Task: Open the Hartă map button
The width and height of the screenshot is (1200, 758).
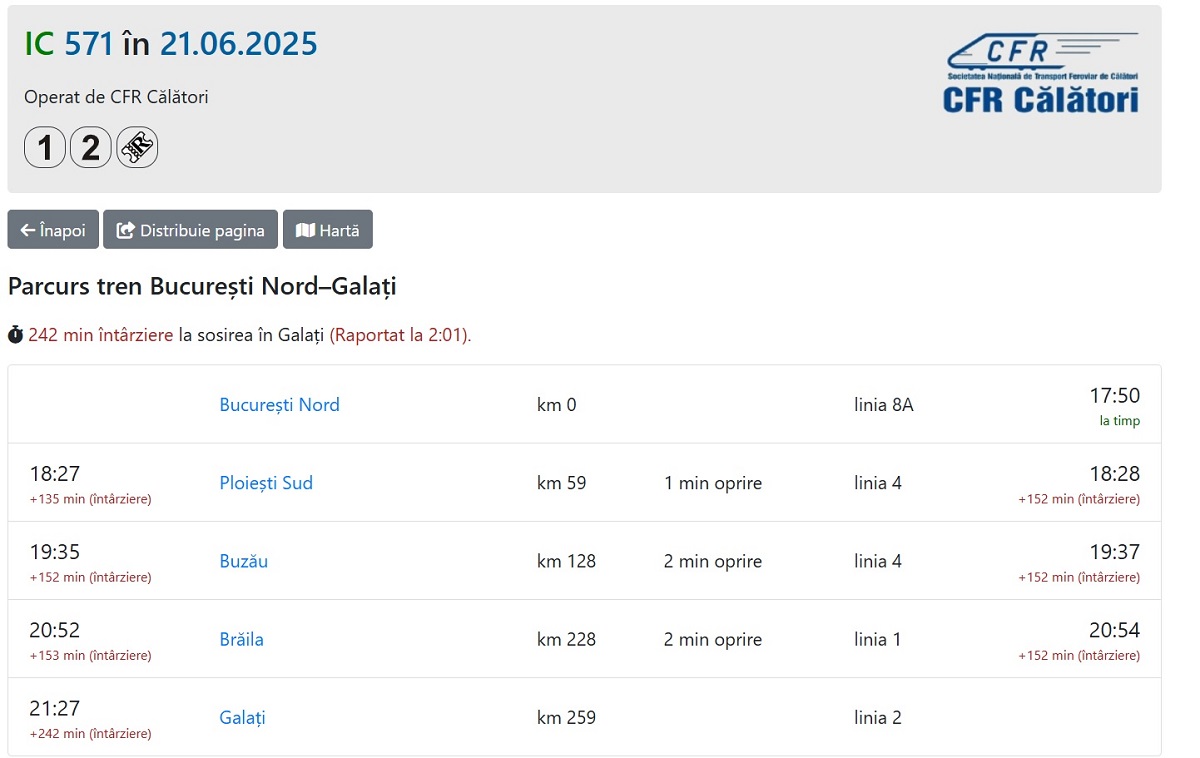Action: point(328,230)
